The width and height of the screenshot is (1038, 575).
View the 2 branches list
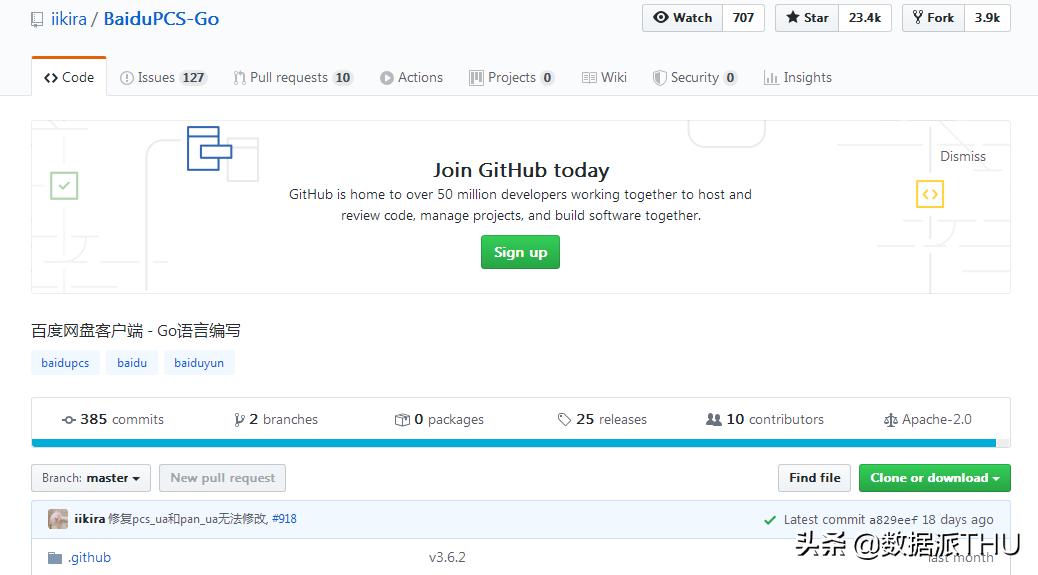pyautogui.click(x=276, y=420)
